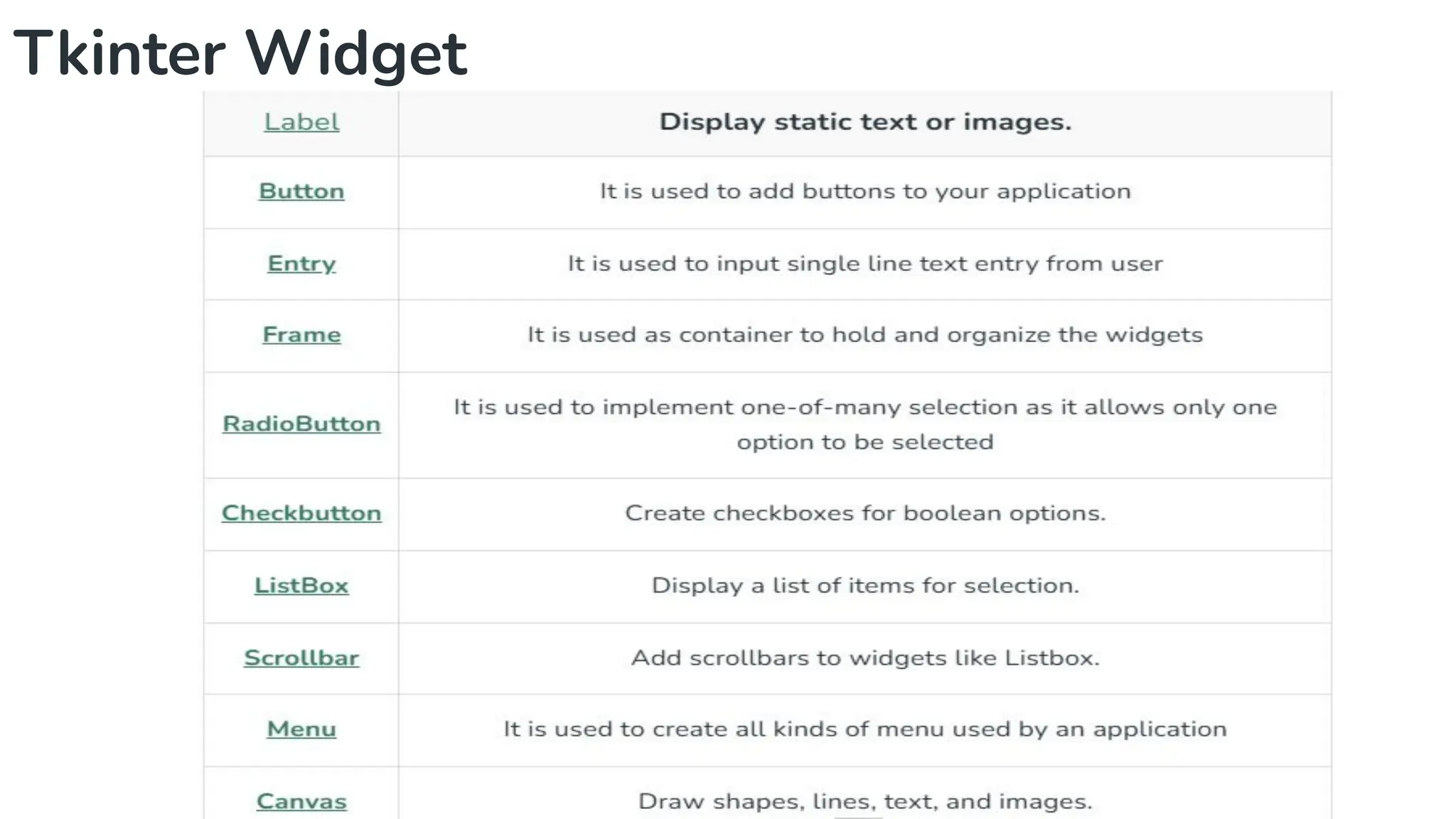This screenshot has height=819, width=1456.
Task: Visit the RadioButton widget link
Action: [x=301, y=424]
